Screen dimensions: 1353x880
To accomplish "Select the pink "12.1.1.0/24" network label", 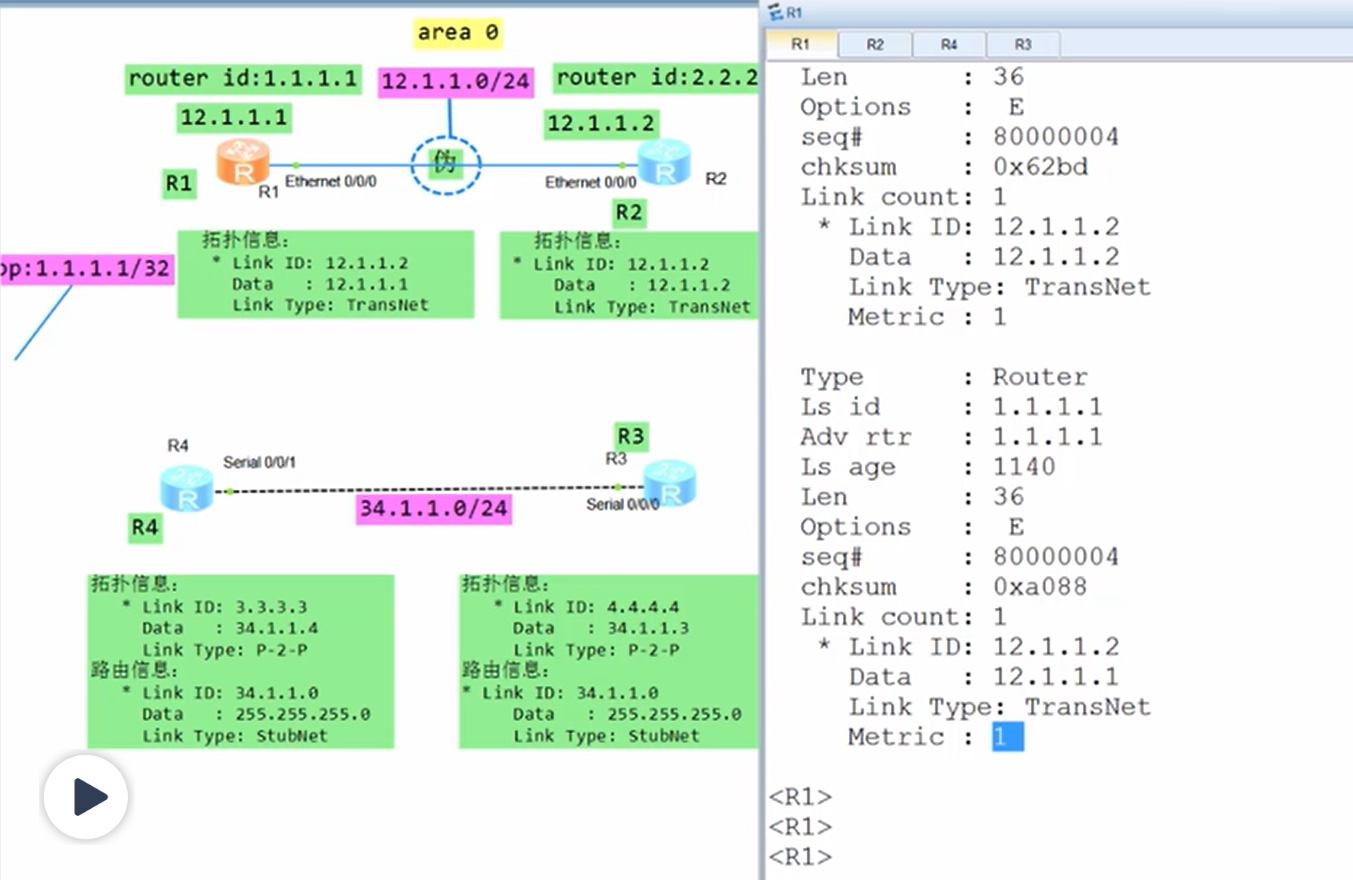I will tap(456, 82).
